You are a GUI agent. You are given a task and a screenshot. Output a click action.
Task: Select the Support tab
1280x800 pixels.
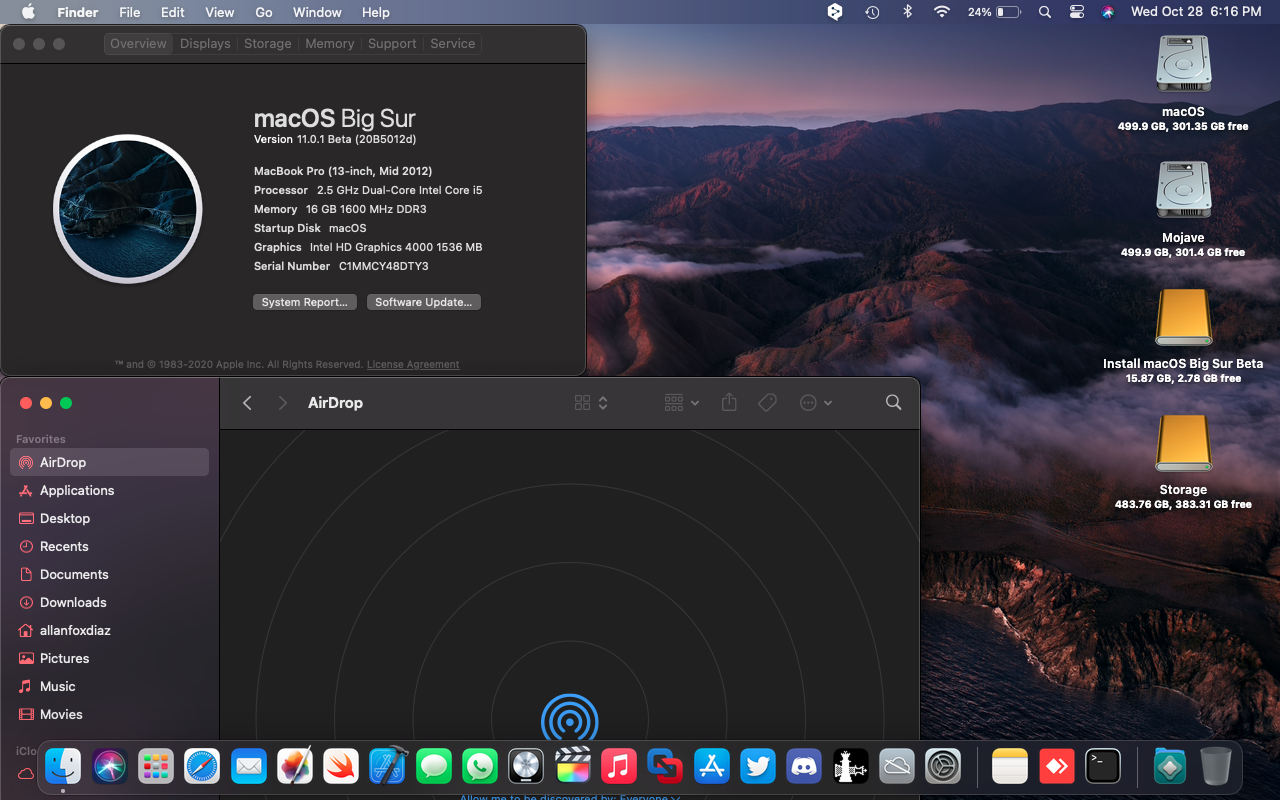[392, 44]
